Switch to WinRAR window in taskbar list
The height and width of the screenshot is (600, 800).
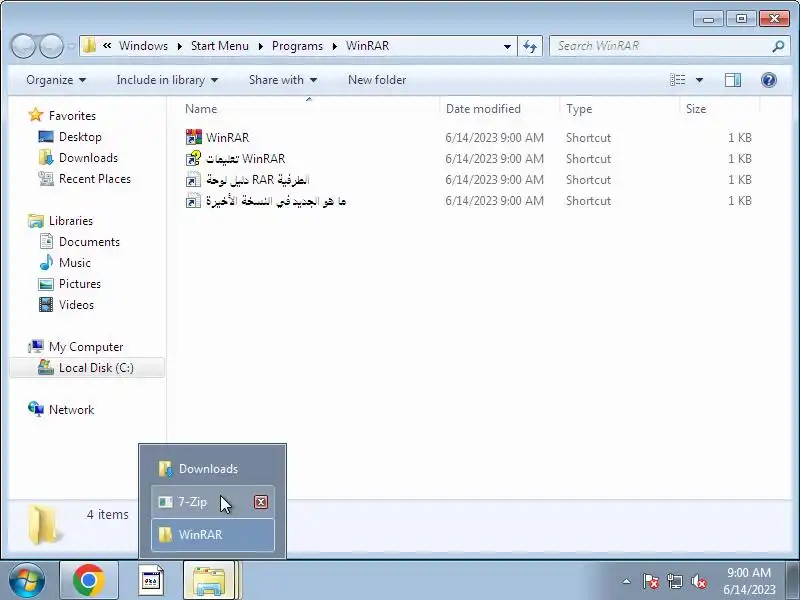[213, 535]
